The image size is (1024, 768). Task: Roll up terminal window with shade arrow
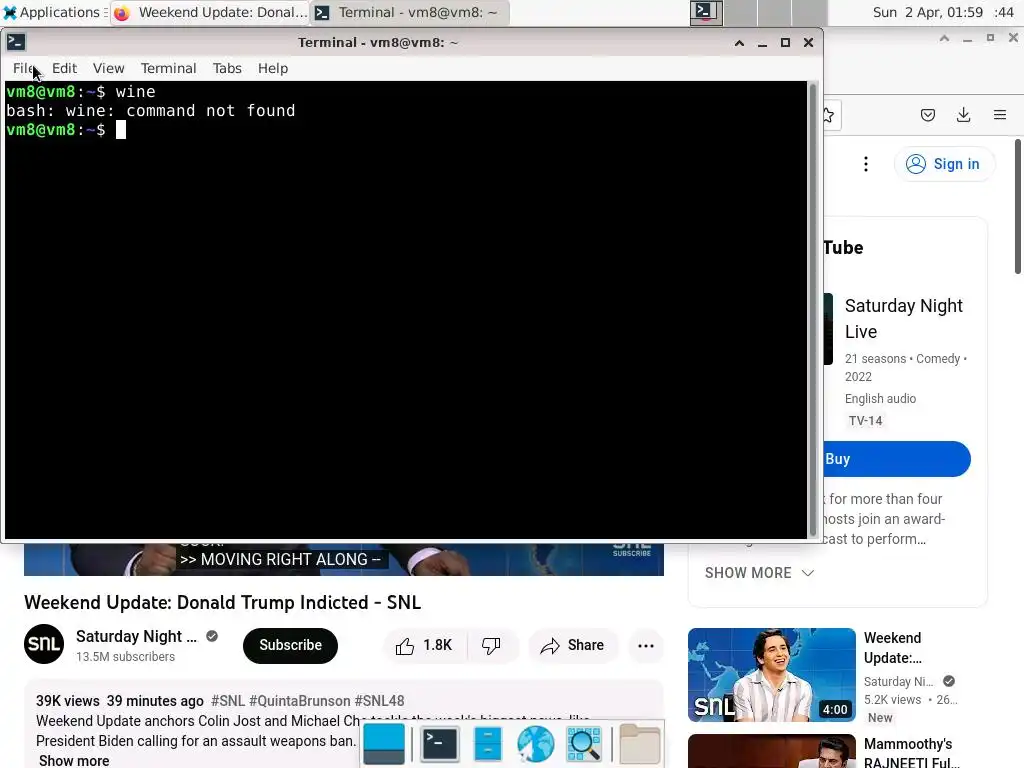tap(739, 42)
